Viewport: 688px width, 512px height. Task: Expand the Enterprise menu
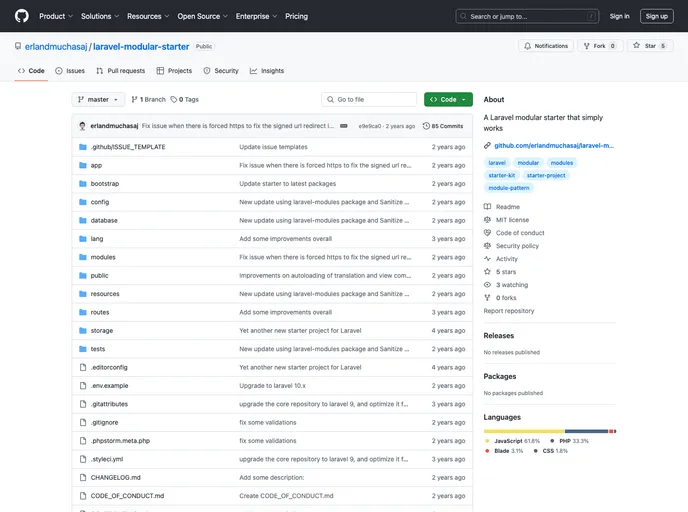click(256, 16)
